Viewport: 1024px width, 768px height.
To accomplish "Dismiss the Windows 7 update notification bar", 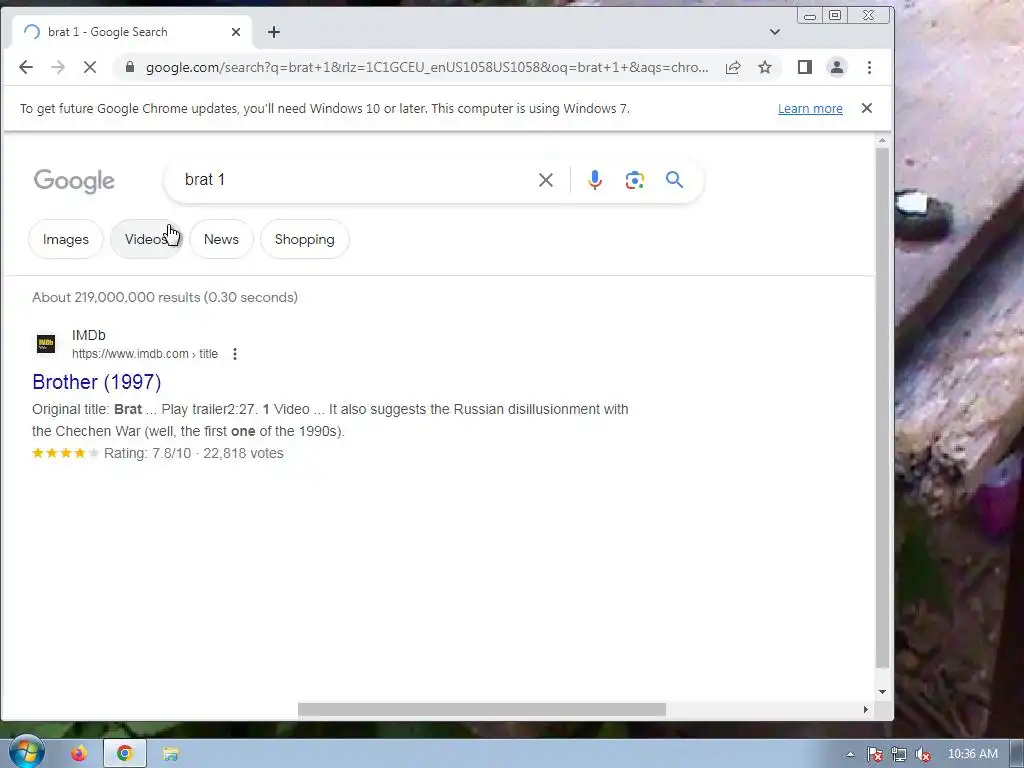I will pyautogui.click(x=867, y=108).
